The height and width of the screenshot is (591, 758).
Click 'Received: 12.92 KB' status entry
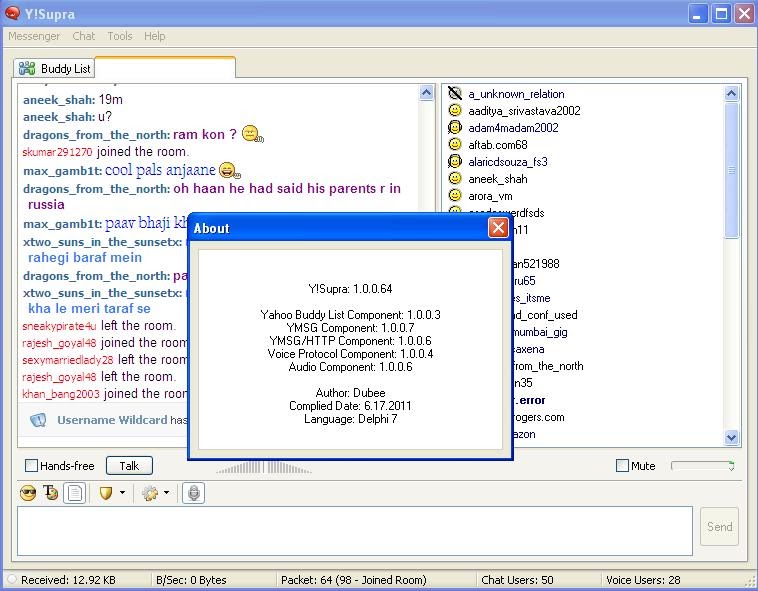(68, 580)
